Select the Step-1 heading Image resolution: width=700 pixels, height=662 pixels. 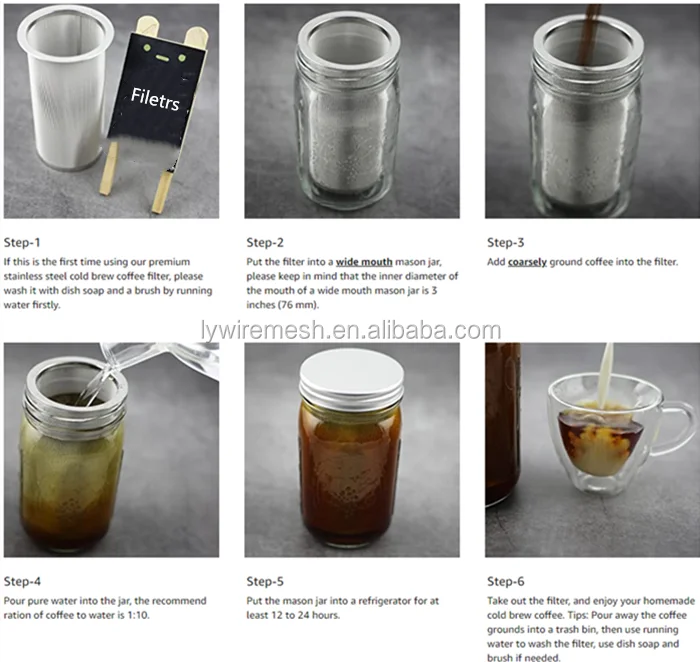pyautogui.click(x=22, y=242)
